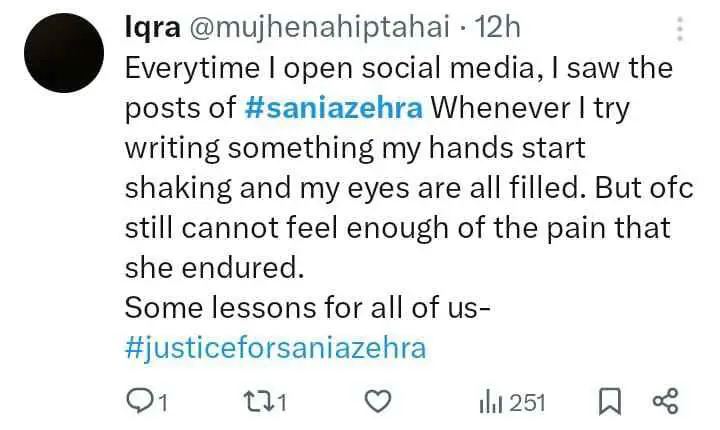Viewport: 720px width, 430px height.
Task: Click the 12h timestamp
Action: (x=497, y=27)
